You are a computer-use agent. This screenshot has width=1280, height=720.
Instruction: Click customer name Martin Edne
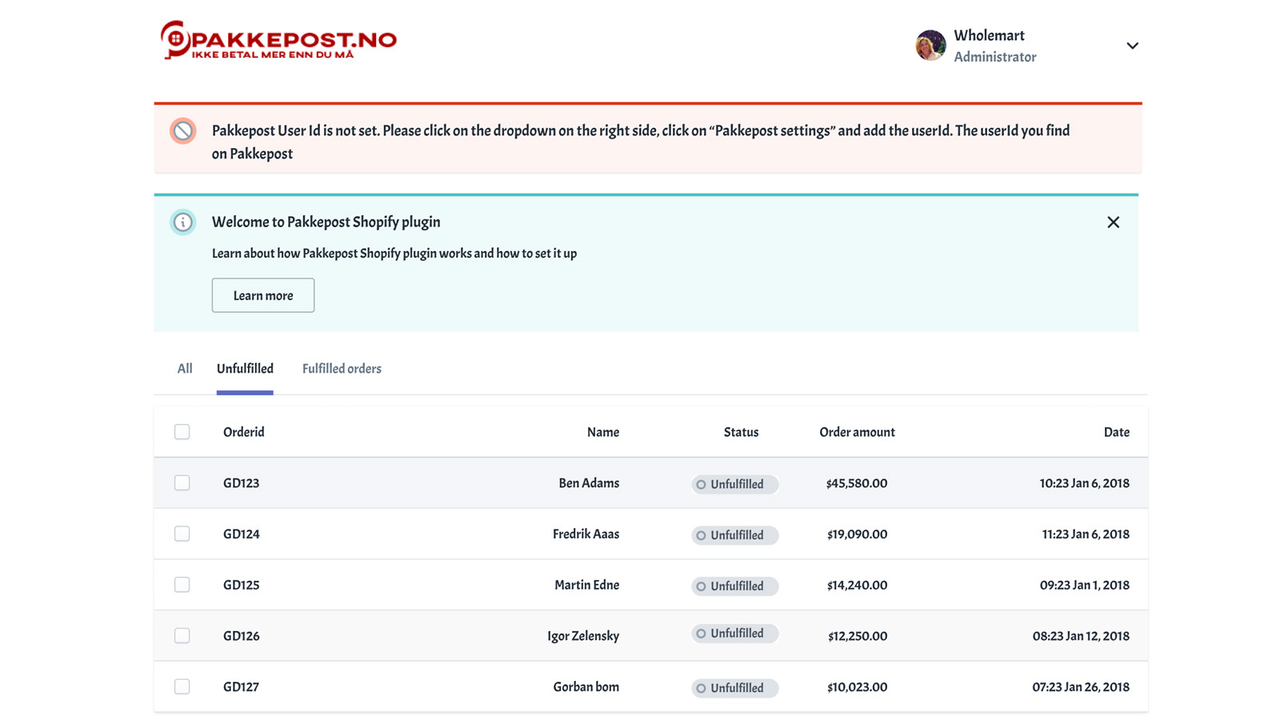point(587,585)
